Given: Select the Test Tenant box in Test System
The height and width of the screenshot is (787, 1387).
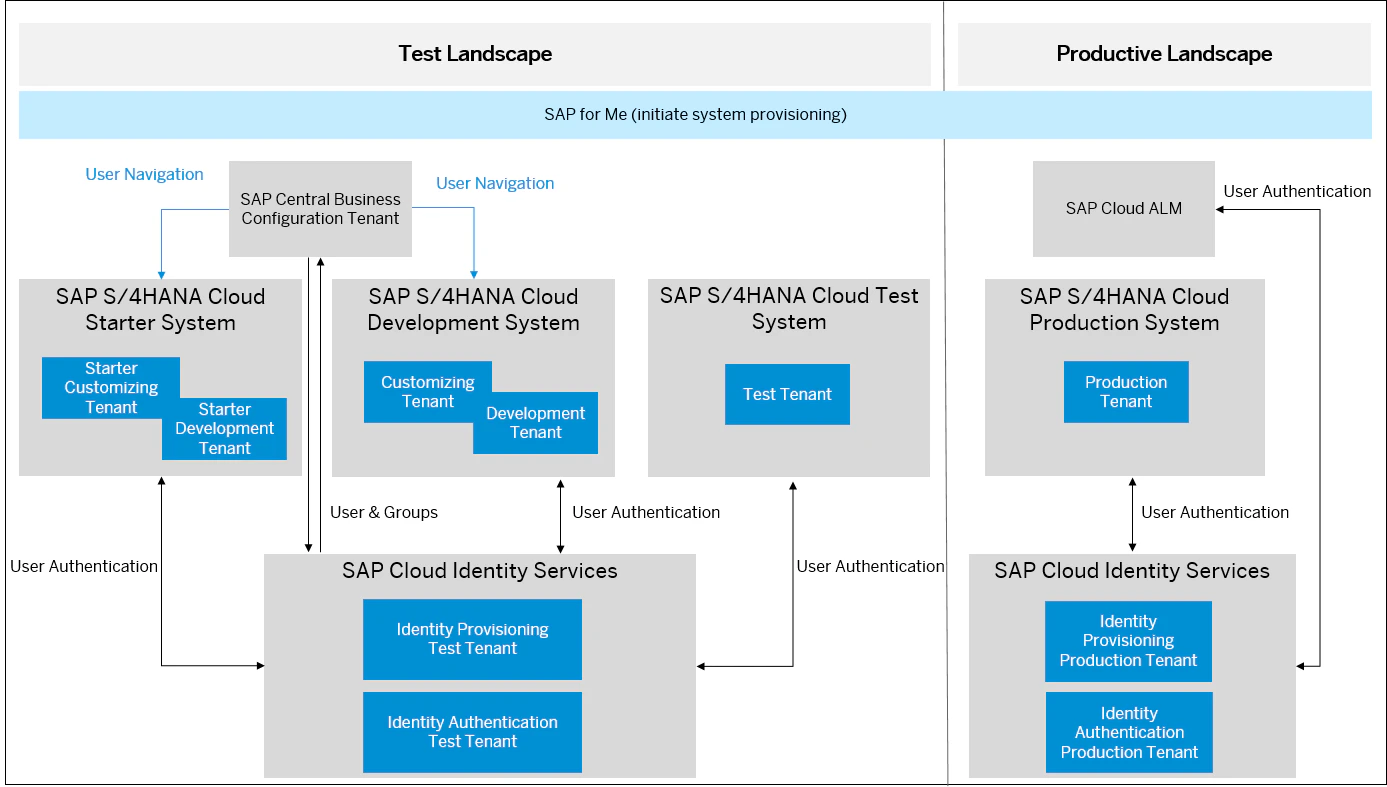Looking at the screenshot, I should (787, 394).
